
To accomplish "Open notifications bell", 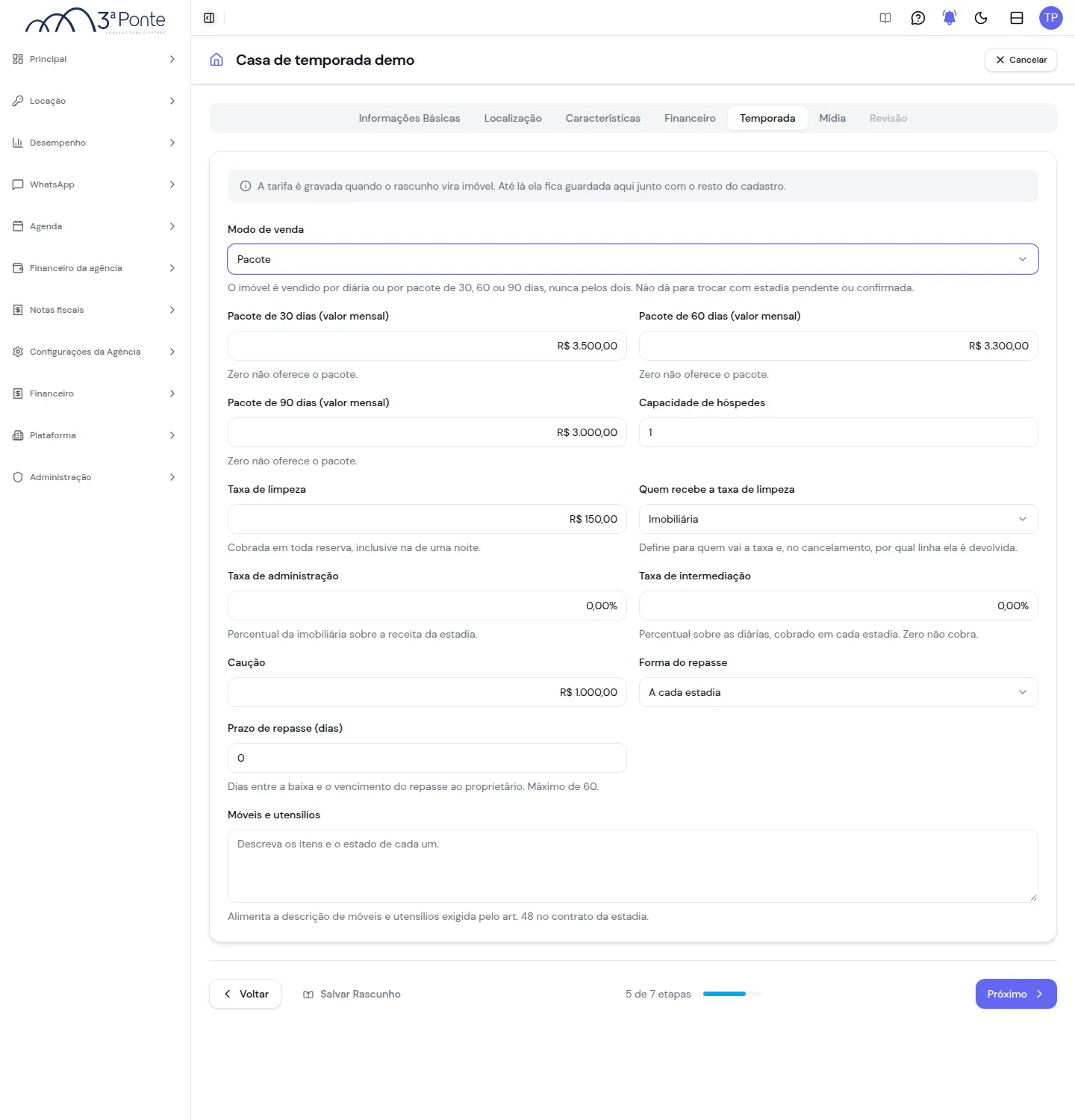I will pos(950,18).
